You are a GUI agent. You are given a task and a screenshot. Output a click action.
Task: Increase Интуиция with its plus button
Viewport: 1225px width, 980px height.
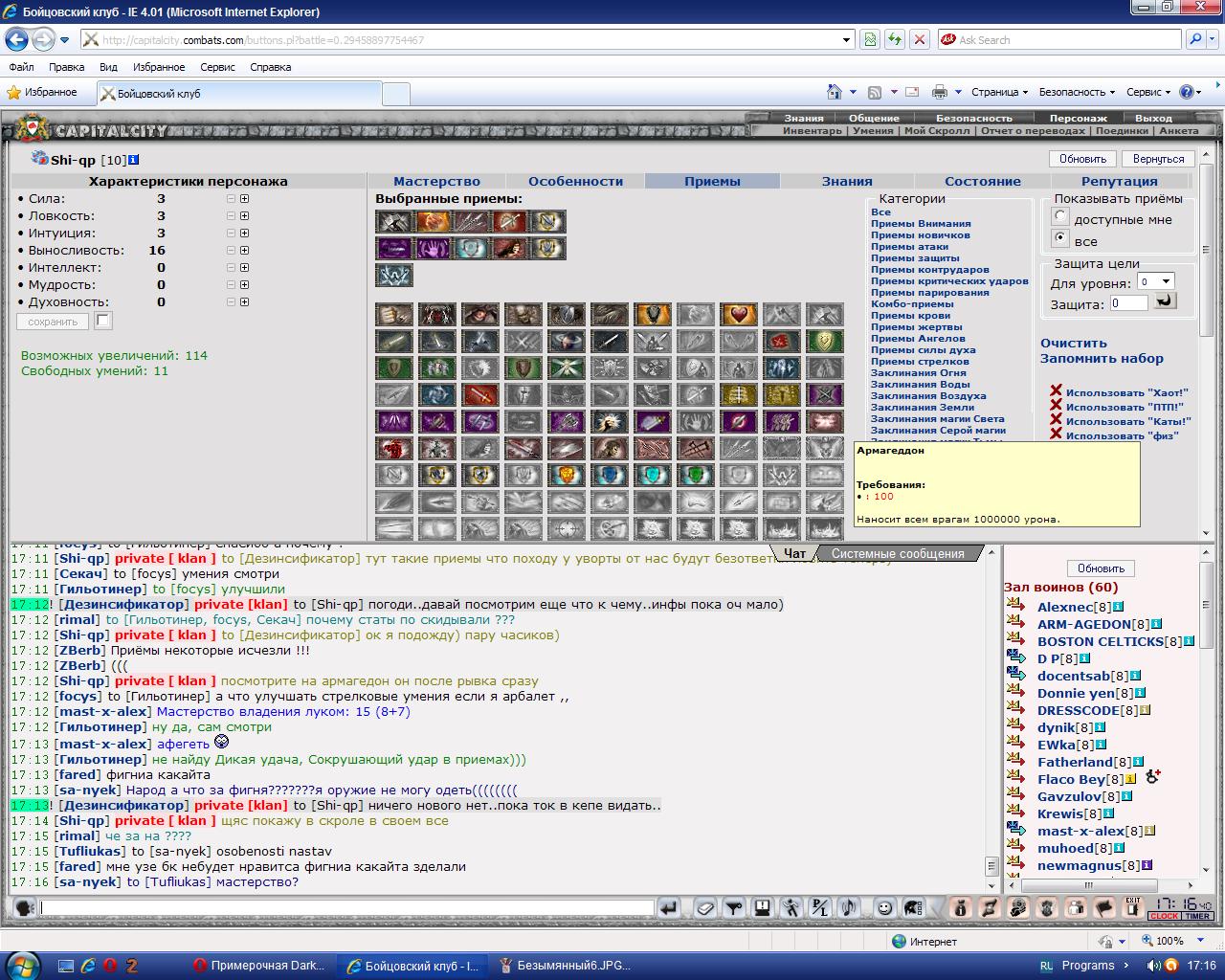[244, 234]
